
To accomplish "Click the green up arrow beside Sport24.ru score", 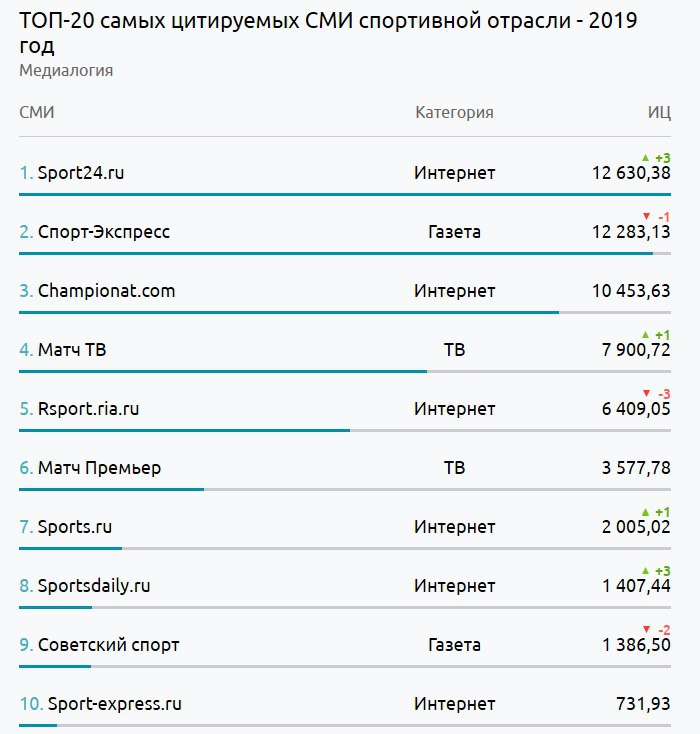I will pos(645,158).
